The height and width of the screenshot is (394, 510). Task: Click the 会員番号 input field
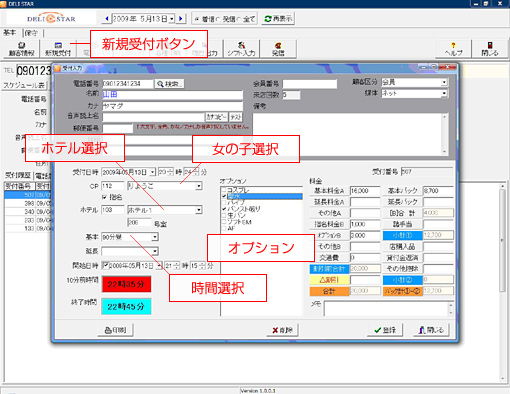310,84
